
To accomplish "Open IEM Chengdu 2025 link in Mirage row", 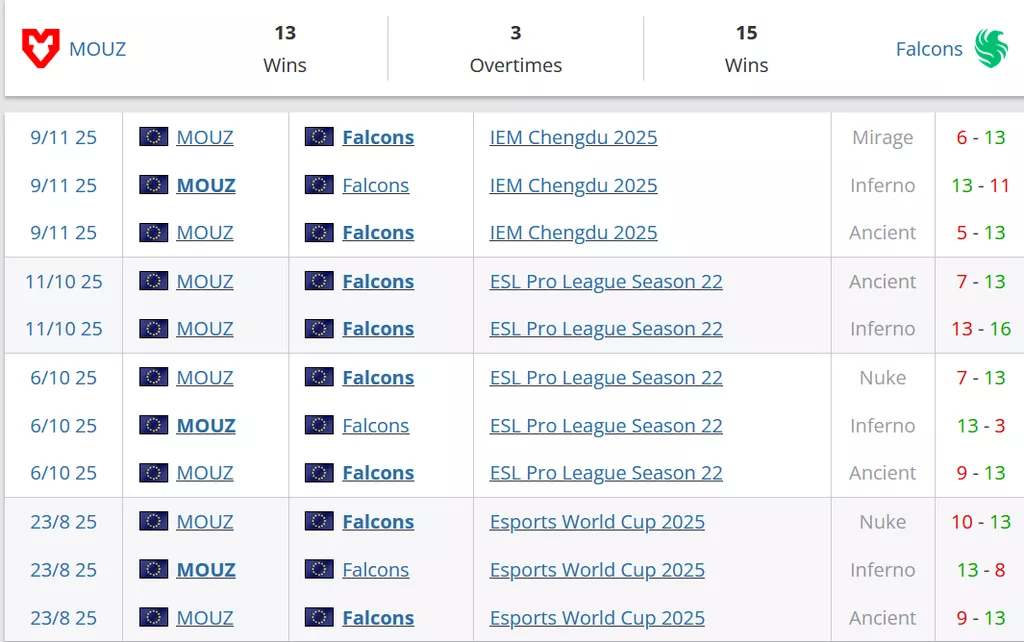I will tap(573, 137).
